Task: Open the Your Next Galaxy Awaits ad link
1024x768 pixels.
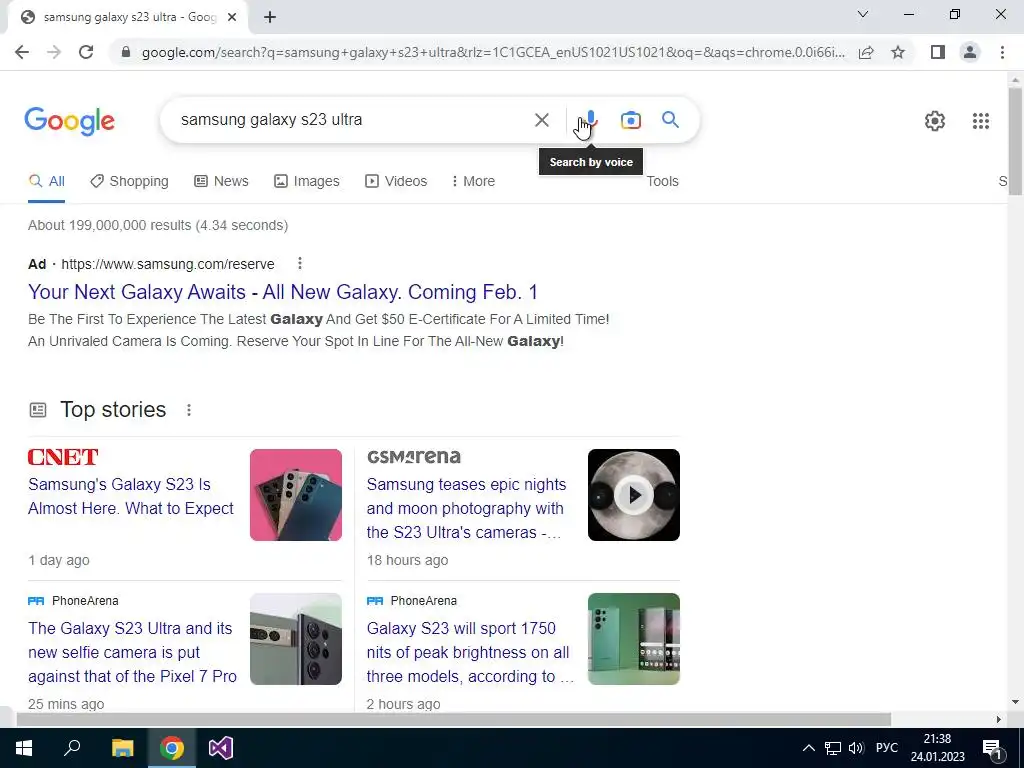Action: [283, 292]
